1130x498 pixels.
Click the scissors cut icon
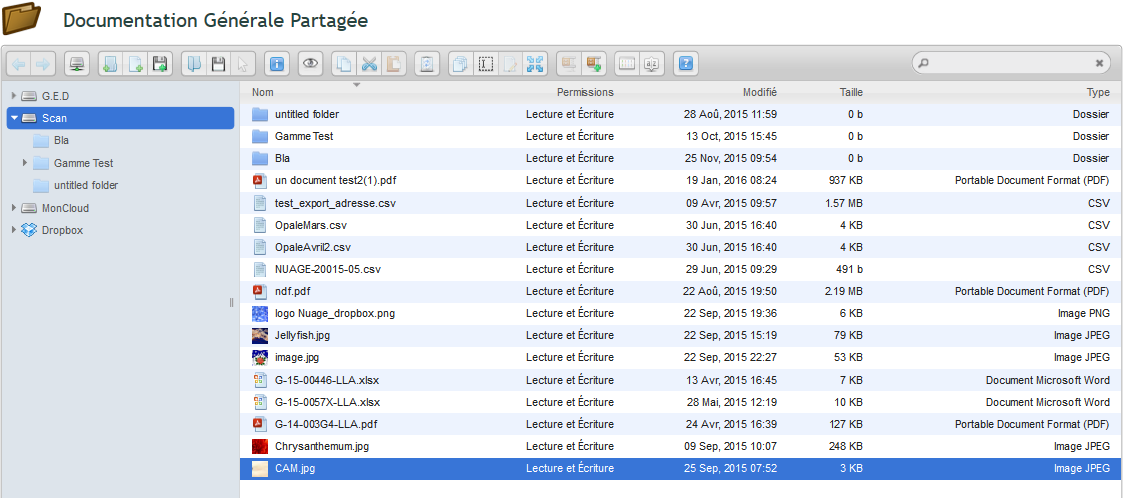pos(369,64)
